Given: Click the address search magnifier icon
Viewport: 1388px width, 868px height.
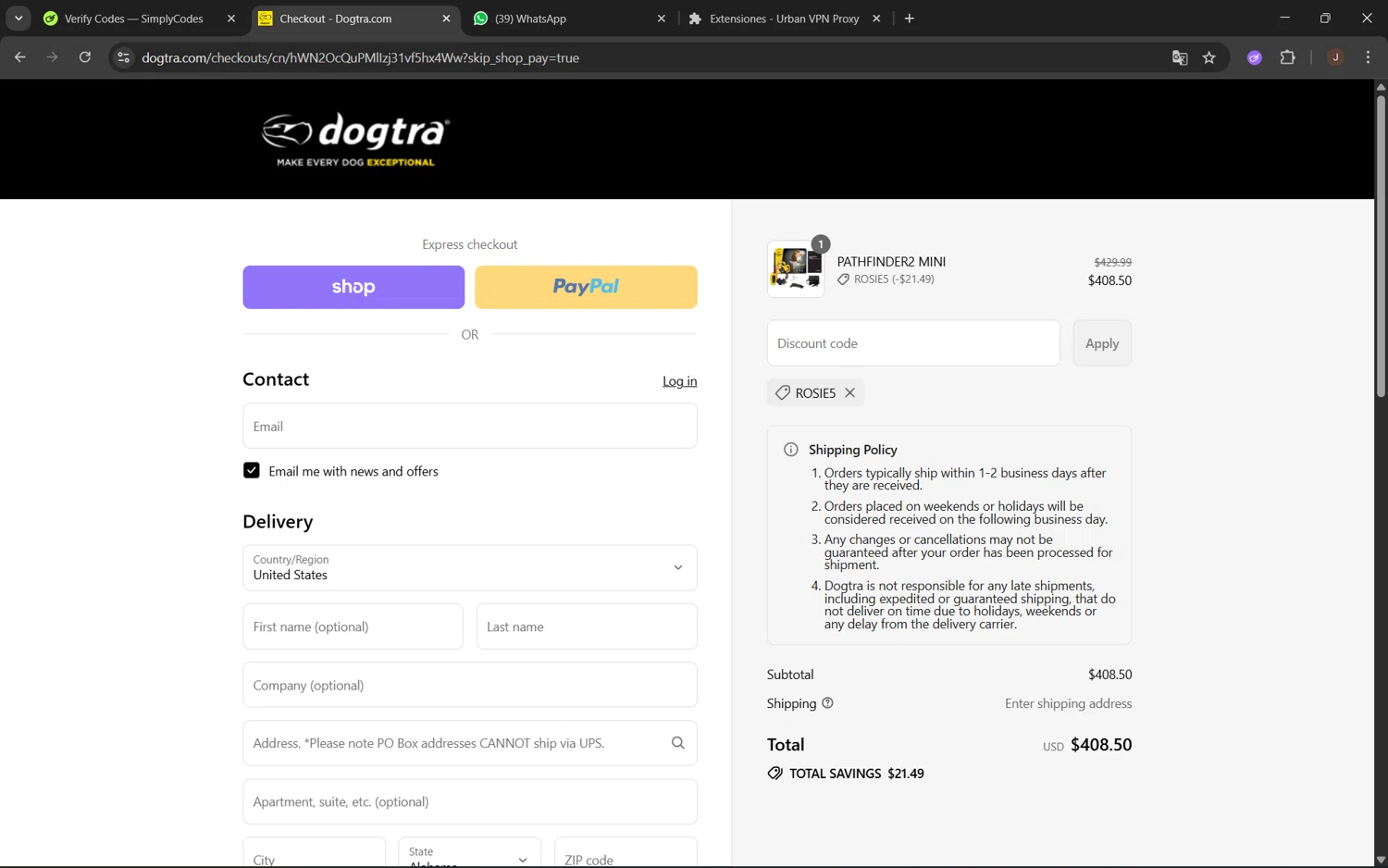Looking at the screenshot, I should (677, 743).
